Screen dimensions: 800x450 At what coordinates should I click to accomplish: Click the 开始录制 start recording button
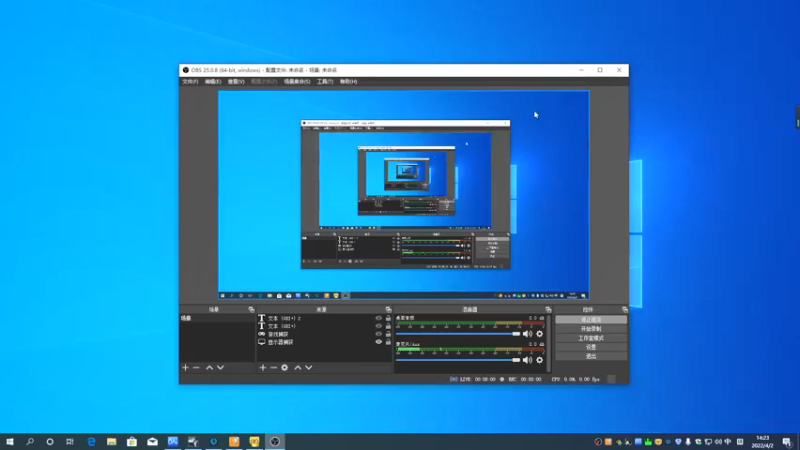591,329
